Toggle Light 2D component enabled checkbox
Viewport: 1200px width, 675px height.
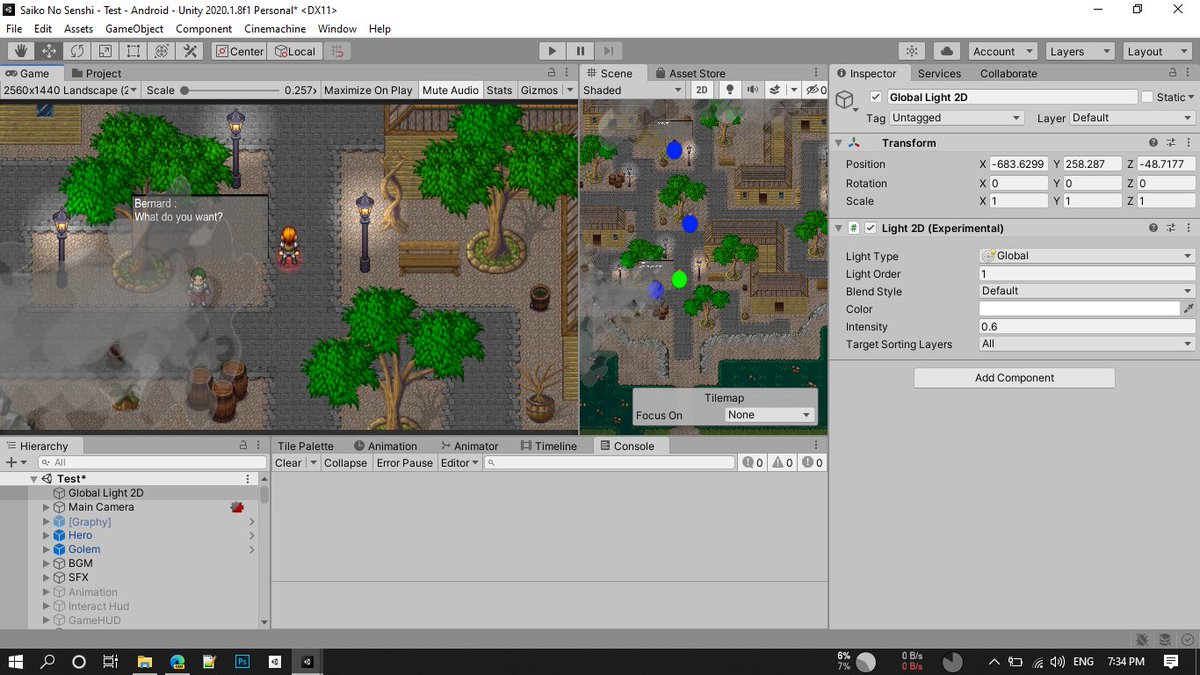(x=871, y=228)
